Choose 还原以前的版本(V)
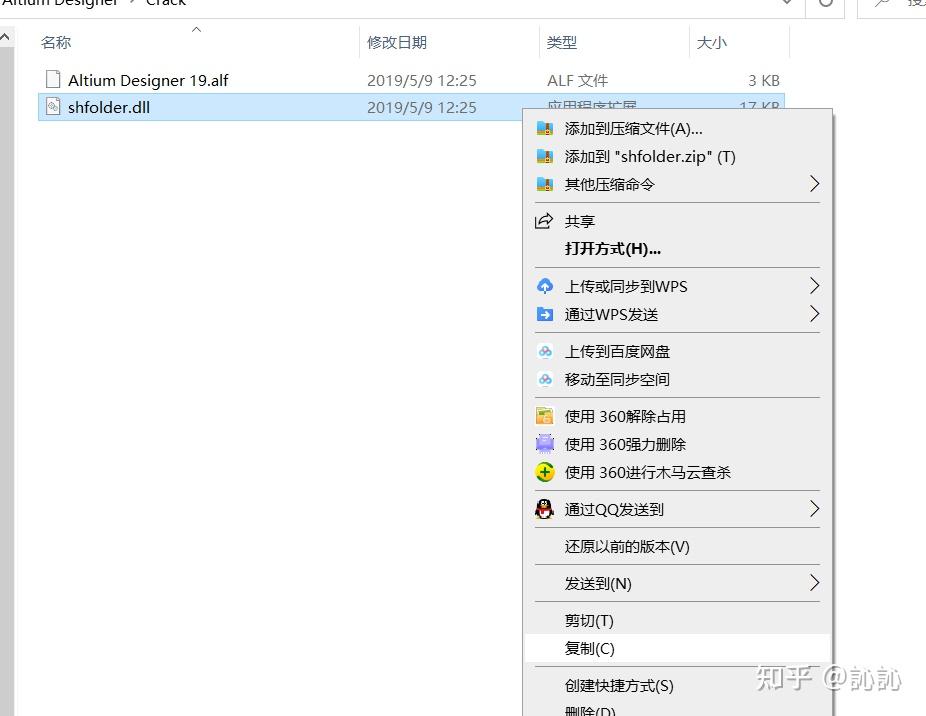 point(677,546)
